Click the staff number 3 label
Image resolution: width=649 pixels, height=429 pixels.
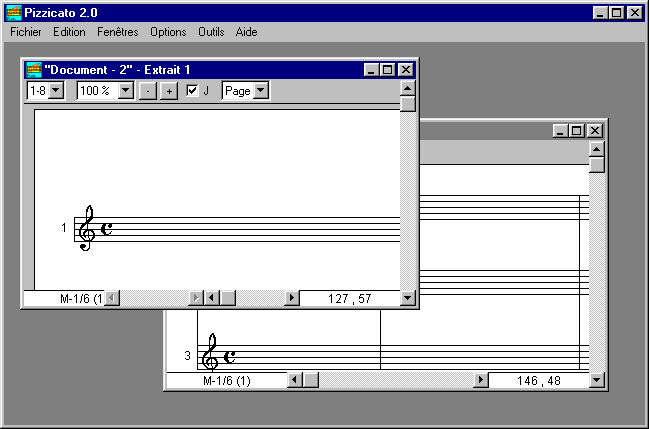tap(187, 356)
